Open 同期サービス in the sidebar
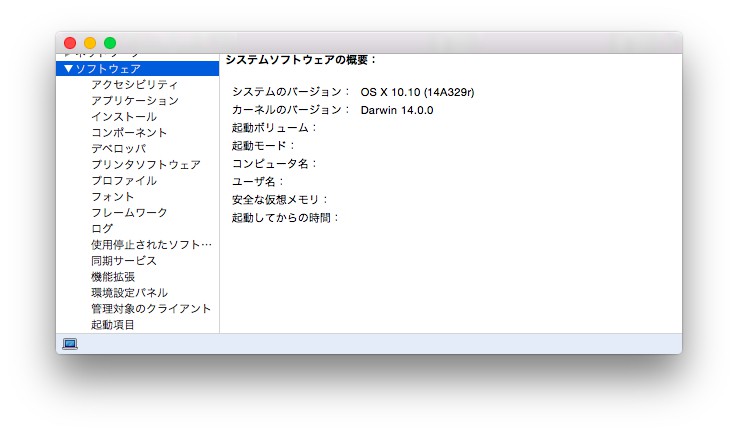 (124, 261)
